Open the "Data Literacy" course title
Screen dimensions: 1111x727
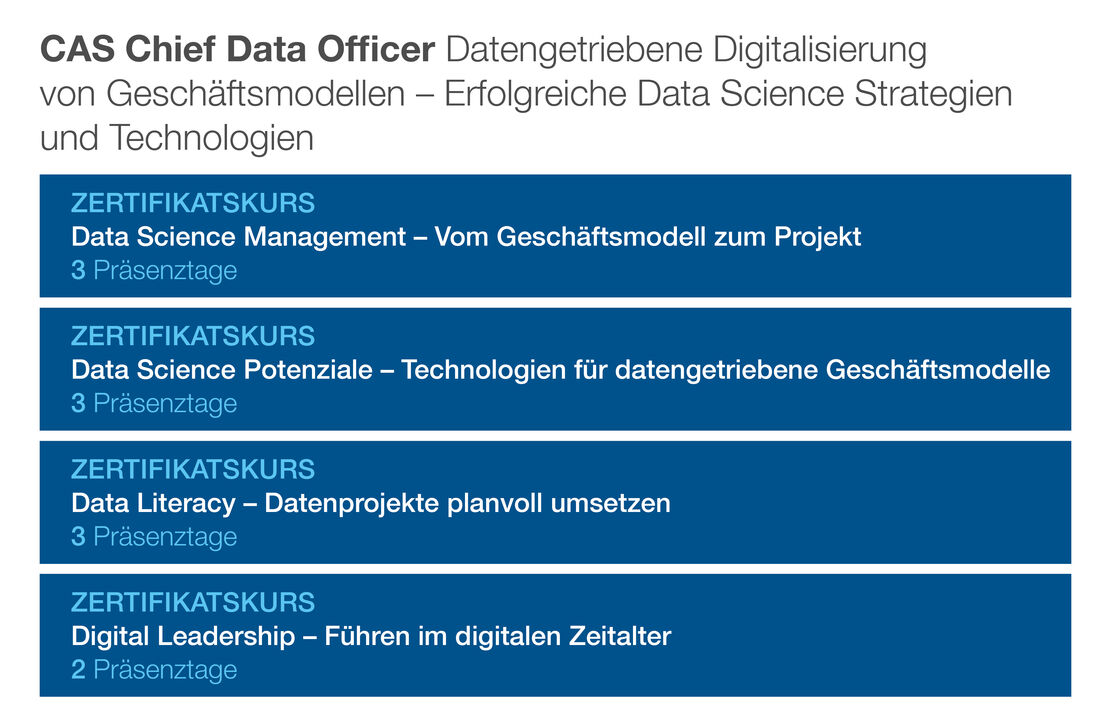point(154,503)
